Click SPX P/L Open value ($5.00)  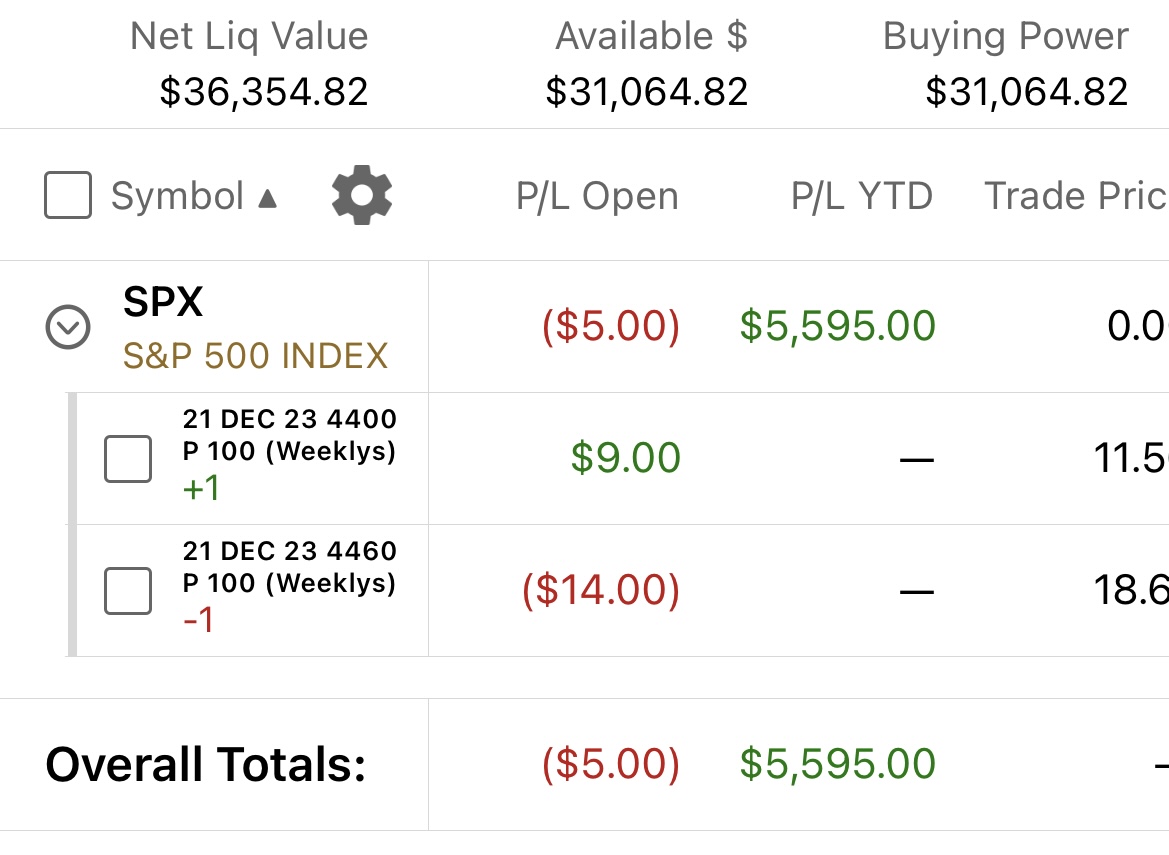point(611,326)
